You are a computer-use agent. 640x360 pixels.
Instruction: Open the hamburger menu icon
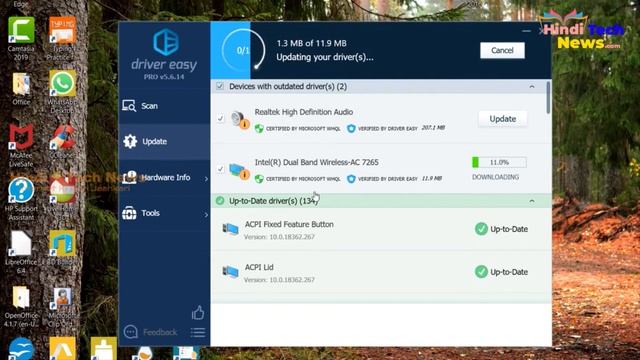point(198,332)
